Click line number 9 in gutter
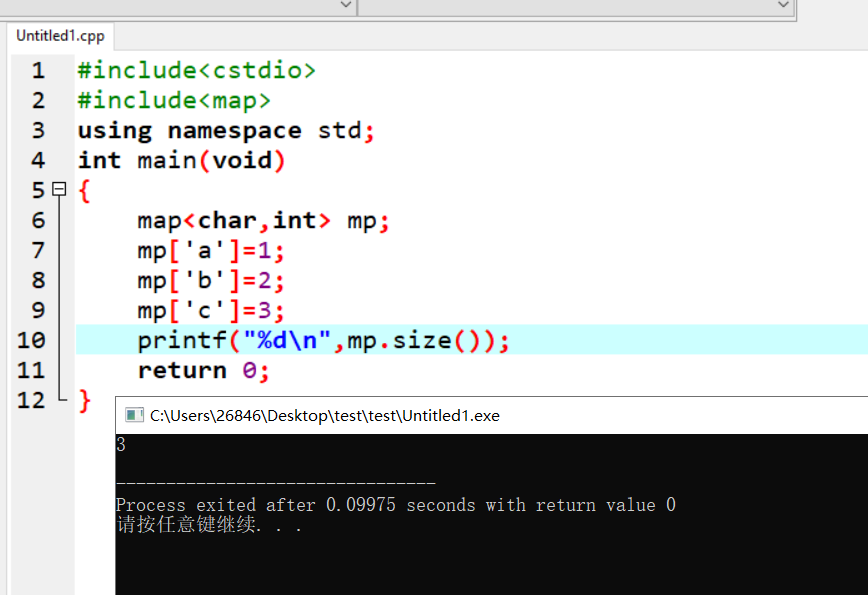Viewport: 868px width, 595px height. click(x=38, y=310)
